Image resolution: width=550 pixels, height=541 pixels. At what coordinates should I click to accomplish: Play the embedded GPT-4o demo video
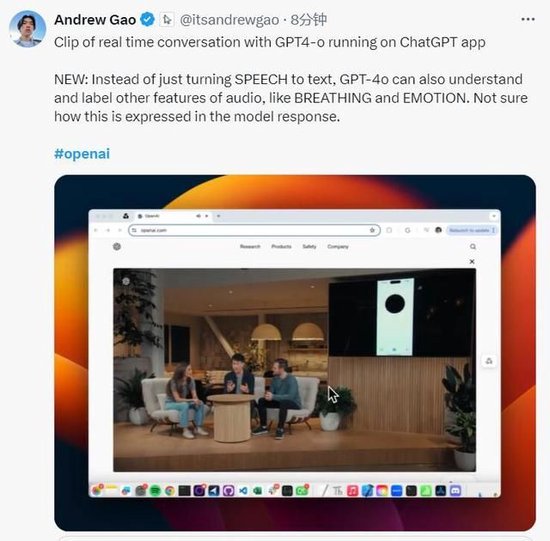[294, 370]
